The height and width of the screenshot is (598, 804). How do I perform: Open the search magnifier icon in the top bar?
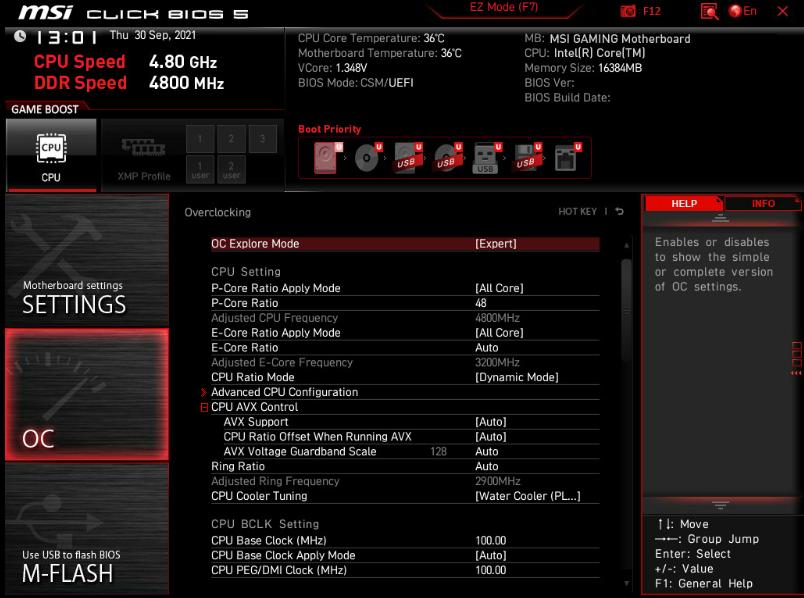click(x=710, y=11)
